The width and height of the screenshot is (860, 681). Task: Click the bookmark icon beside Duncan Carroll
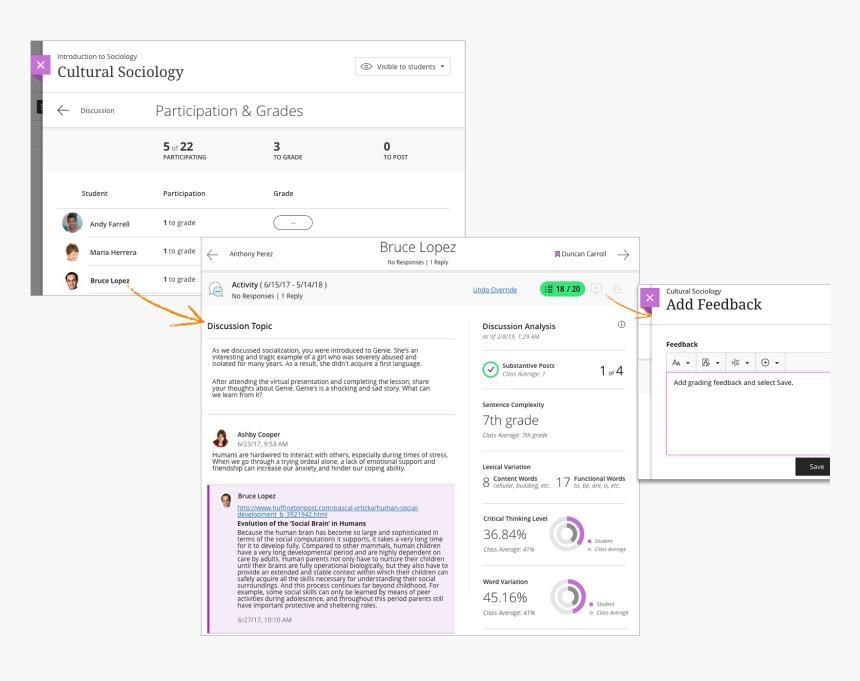point(557,254)
